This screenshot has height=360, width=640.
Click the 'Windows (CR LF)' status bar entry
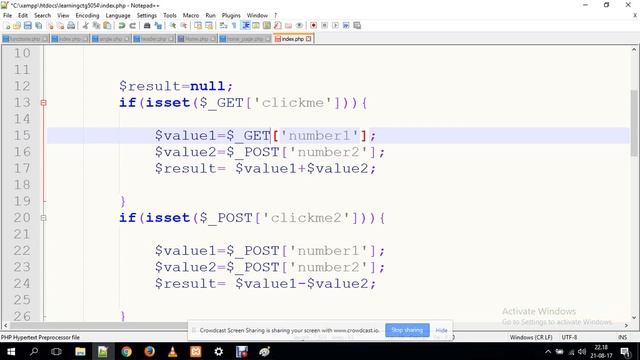point(531,337)
